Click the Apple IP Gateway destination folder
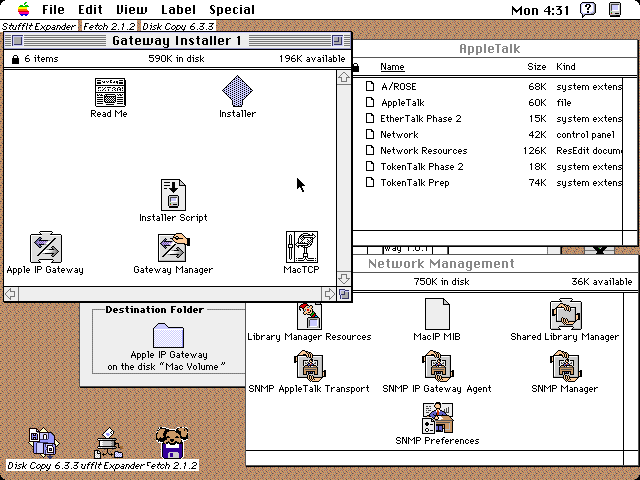640x480 pixels. point(168,336)
